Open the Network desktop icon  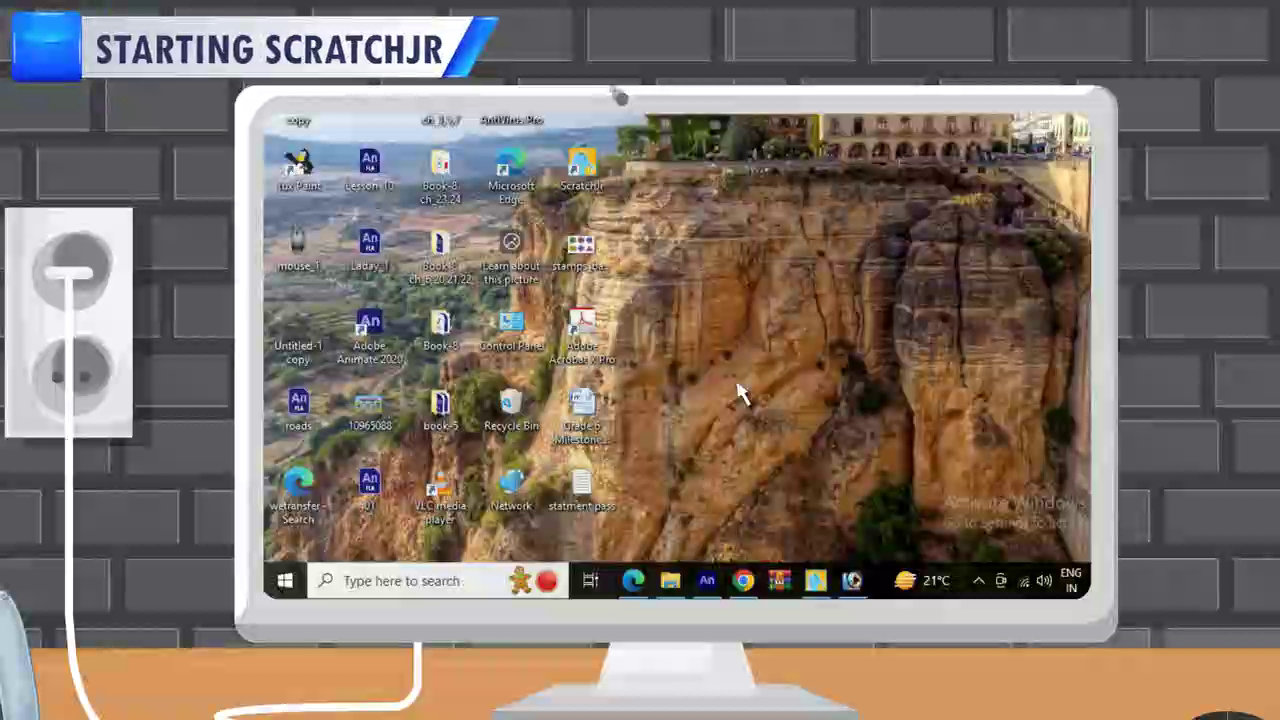click(511, 487)
